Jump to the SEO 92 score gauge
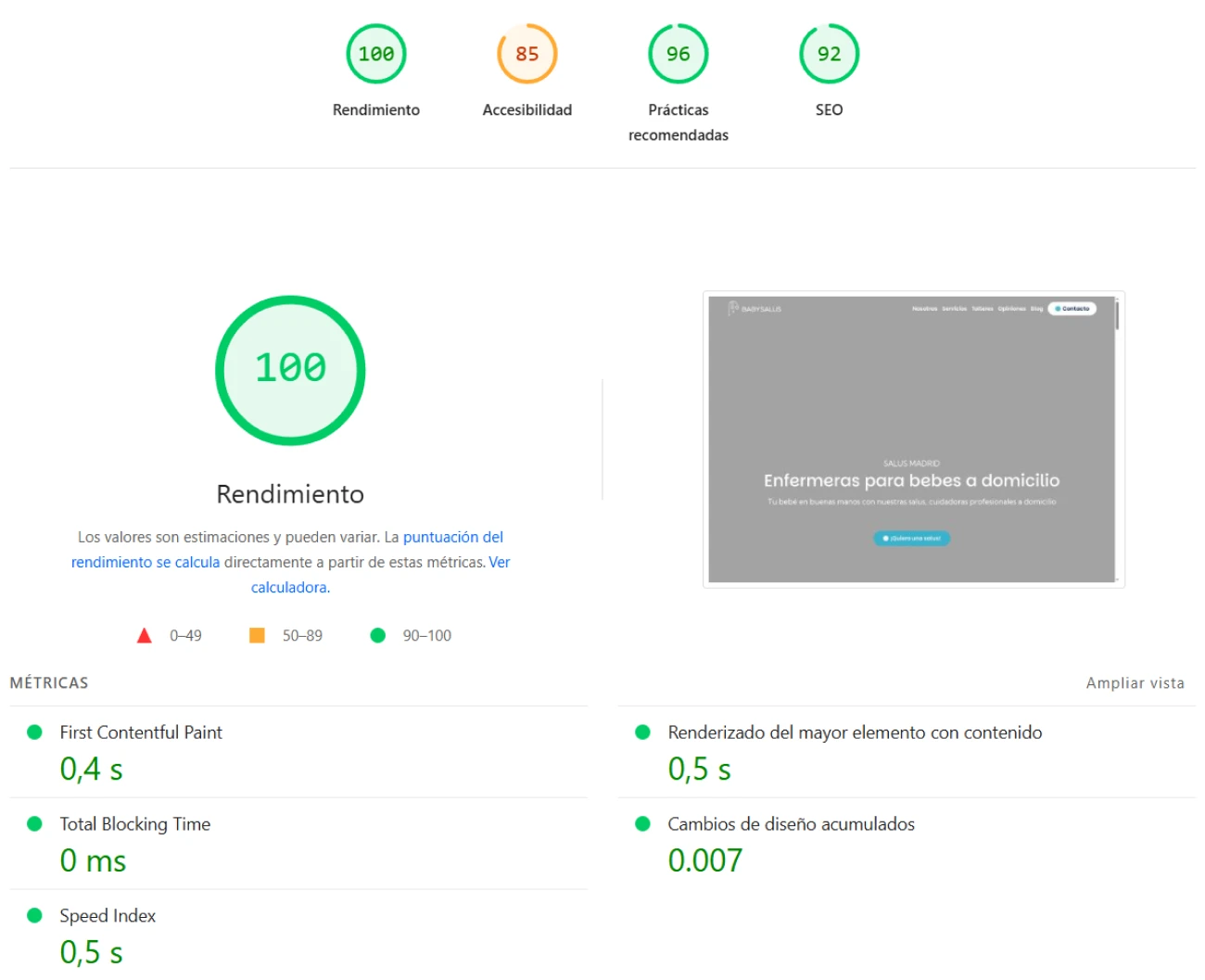Viewport: 1205px width, 980px height. [x=829, y=55]
